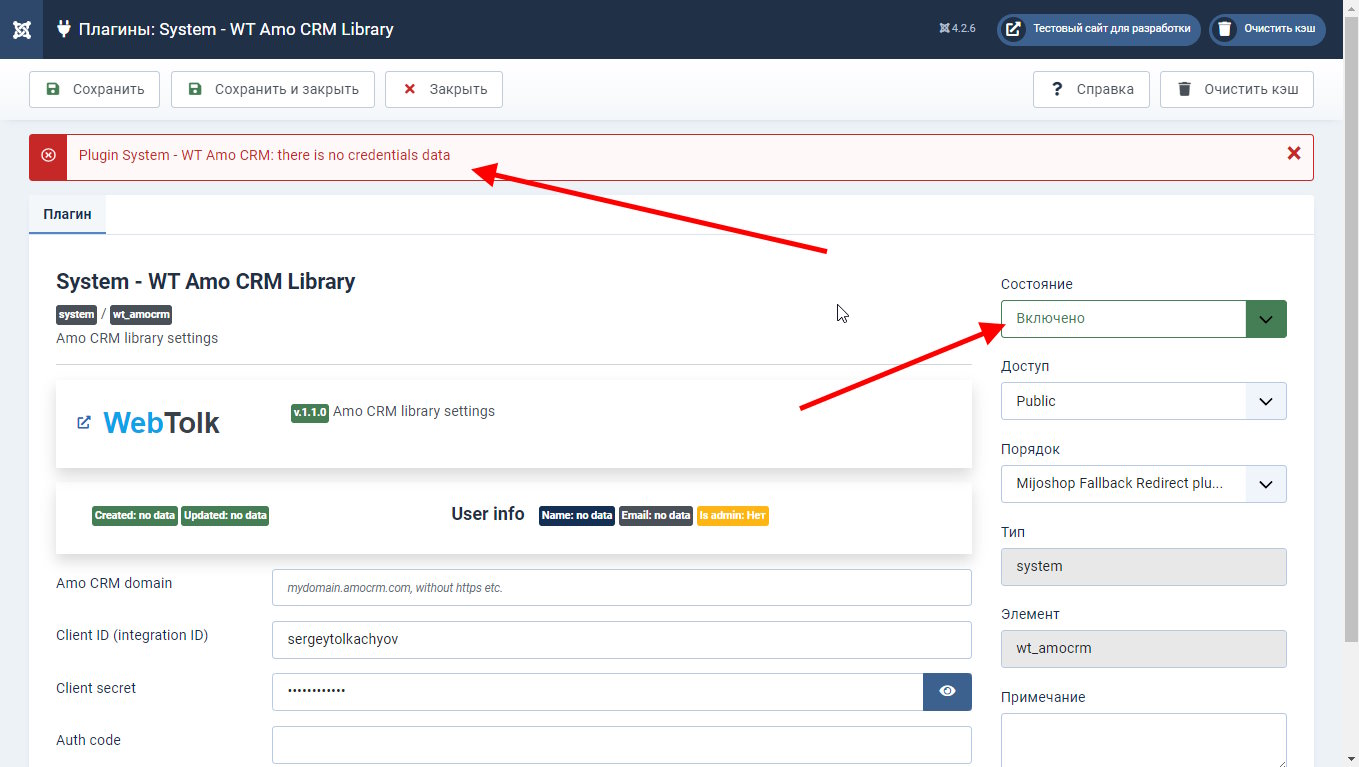1359x767 pixels.
Task: Click the Joomla version 4.2.6 indicator
Action: click(x=957, y=29)
